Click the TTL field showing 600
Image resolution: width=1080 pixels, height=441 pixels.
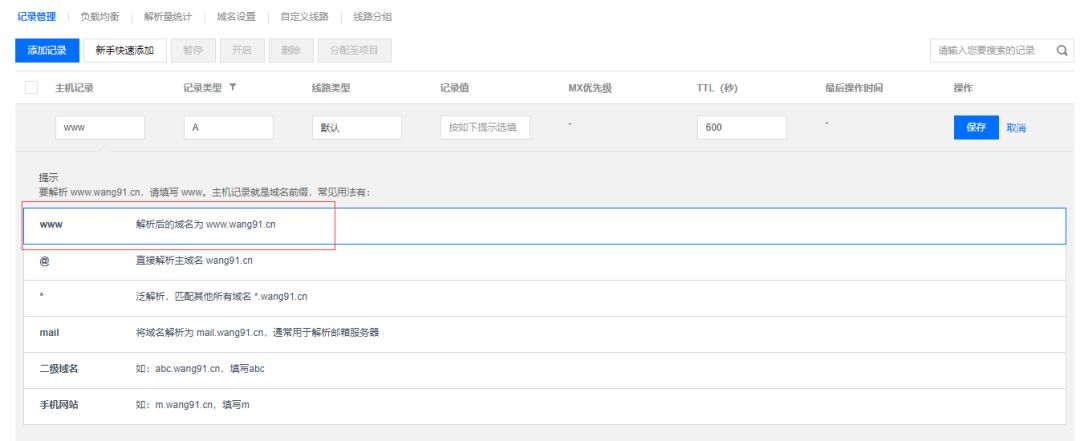click(742, 127)
